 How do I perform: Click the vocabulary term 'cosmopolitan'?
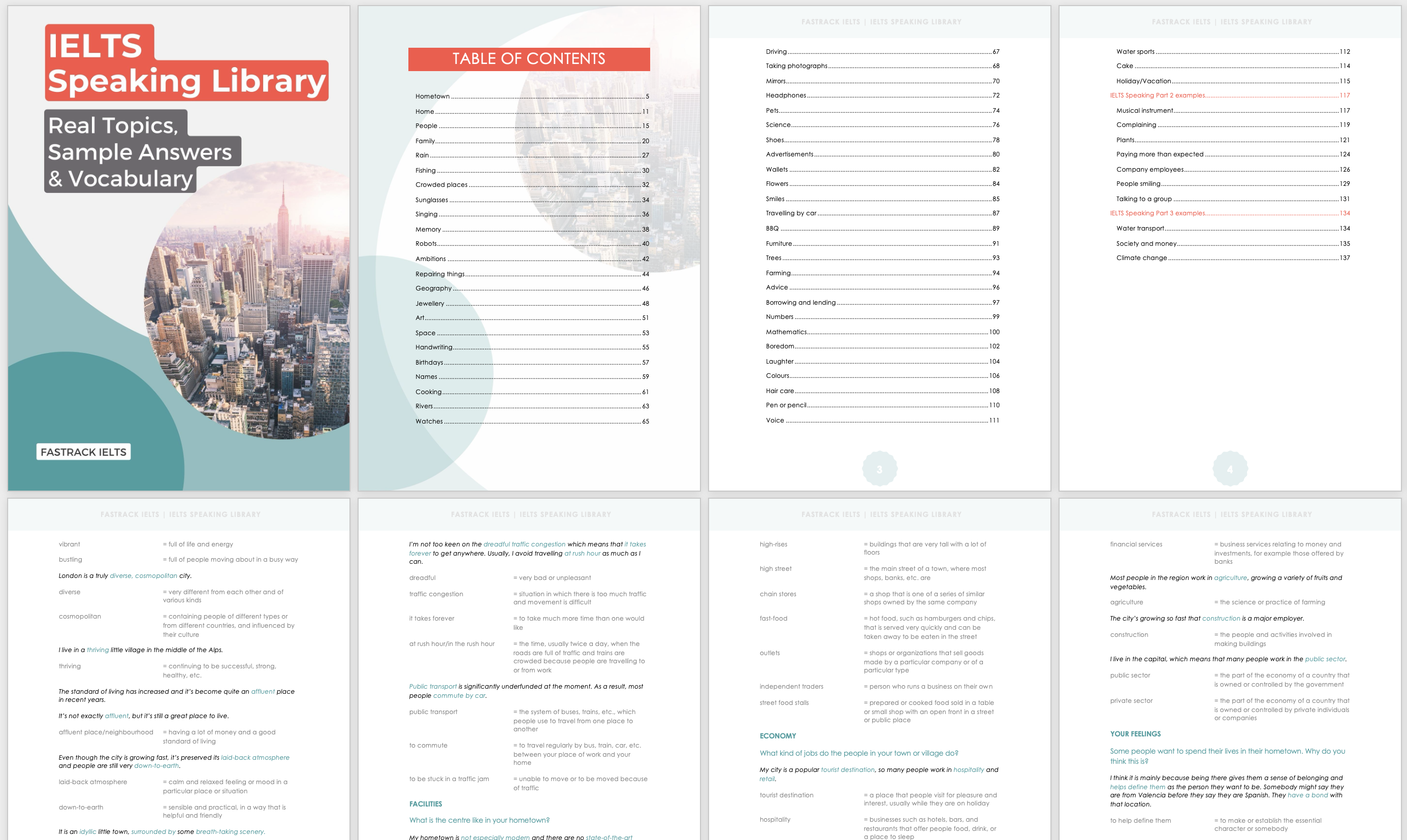80,617
